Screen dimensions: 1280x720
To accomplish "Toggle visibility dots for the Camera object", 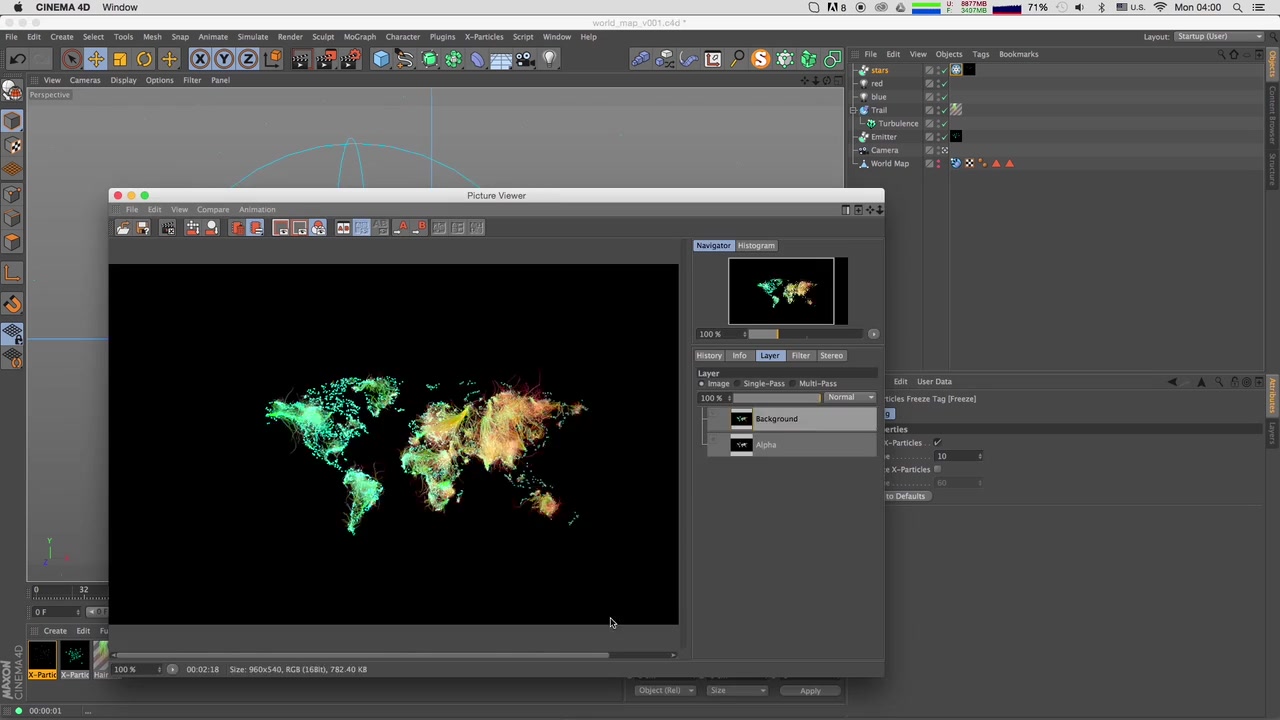I will point(937,150).
